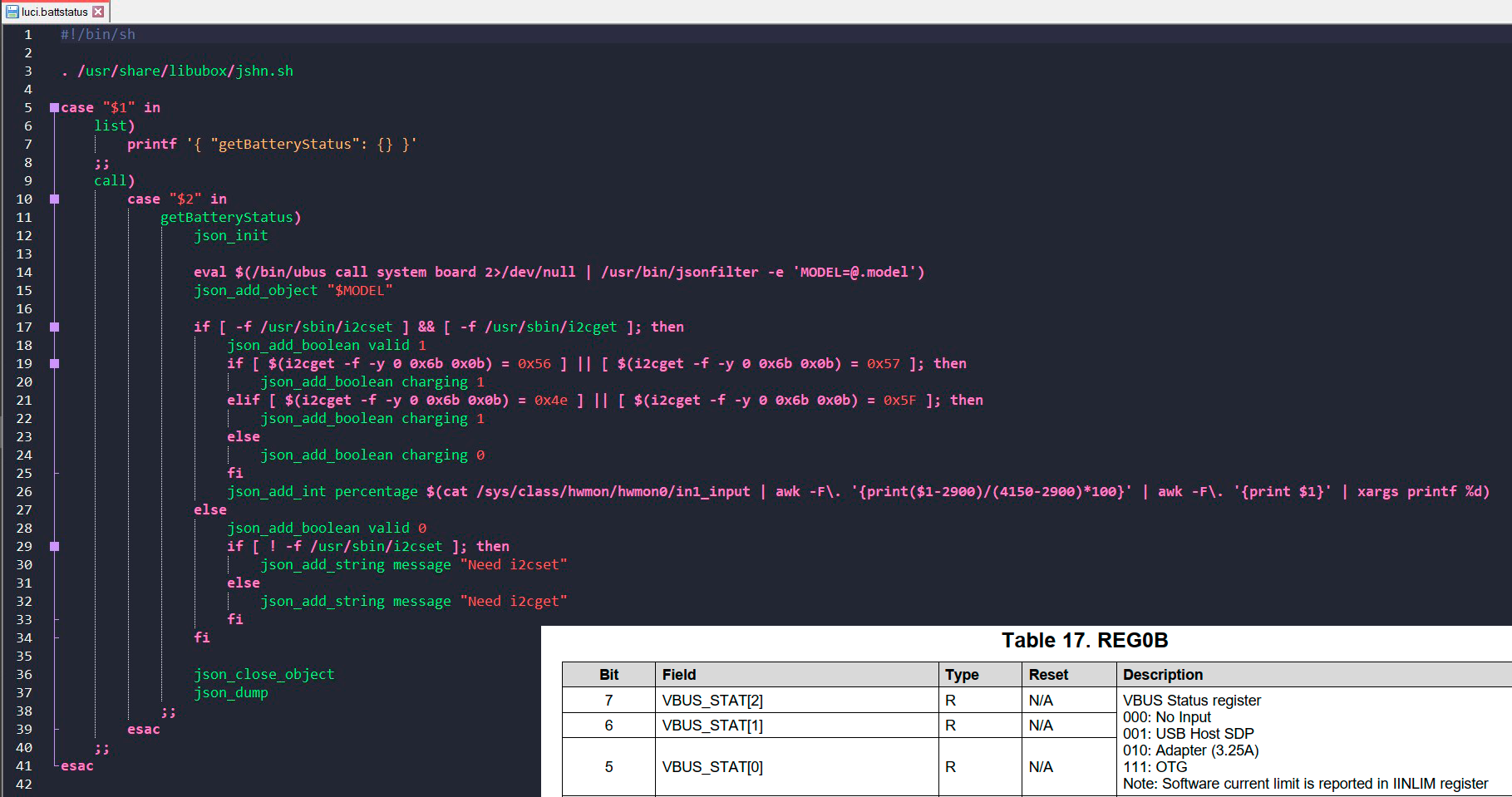Select the luci.battstatus file tab

(55, 12)
